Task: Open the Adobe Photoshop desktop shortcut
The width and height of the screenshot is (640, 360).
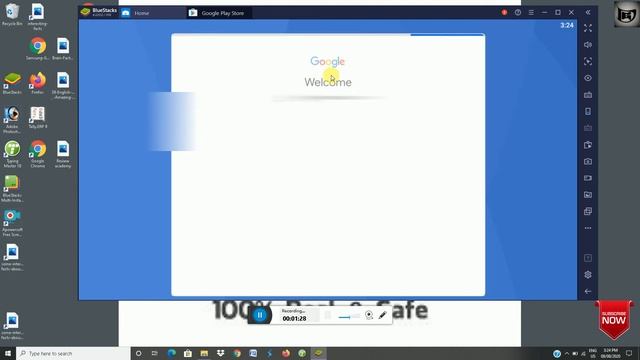Action: click(x=12, y=120)
